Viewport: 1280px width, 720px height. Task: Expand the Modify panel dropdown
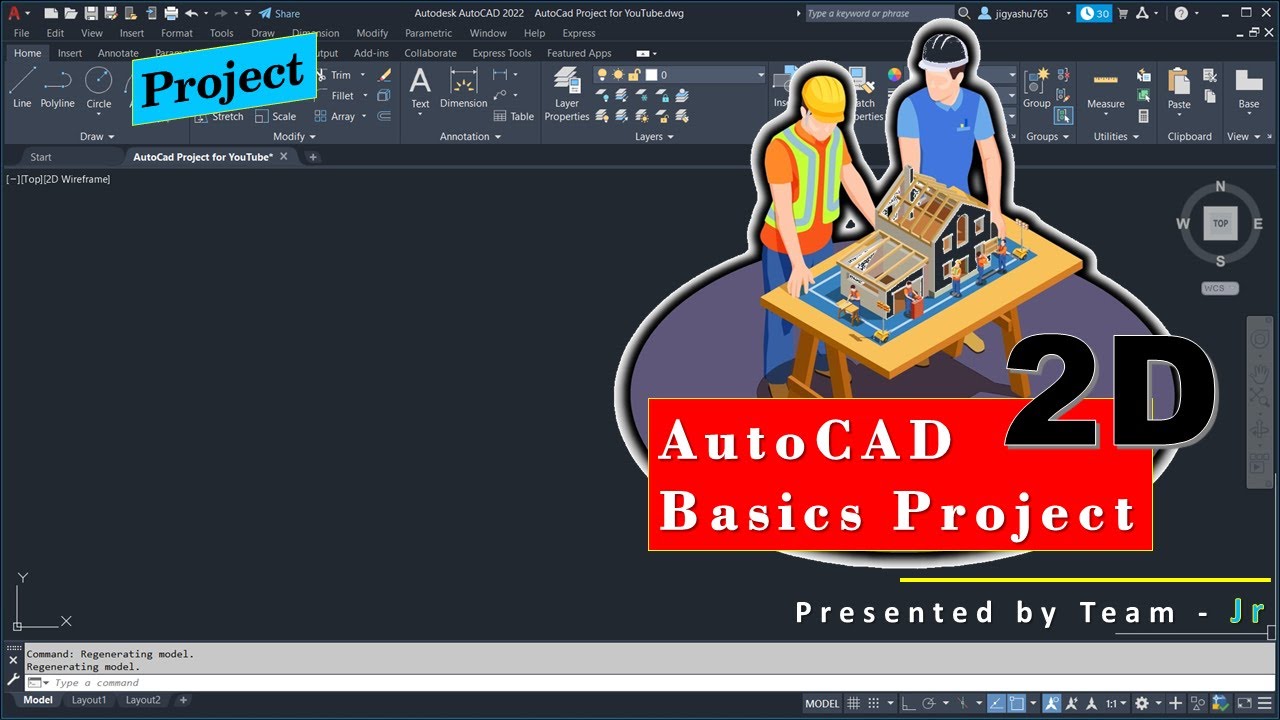294,136
